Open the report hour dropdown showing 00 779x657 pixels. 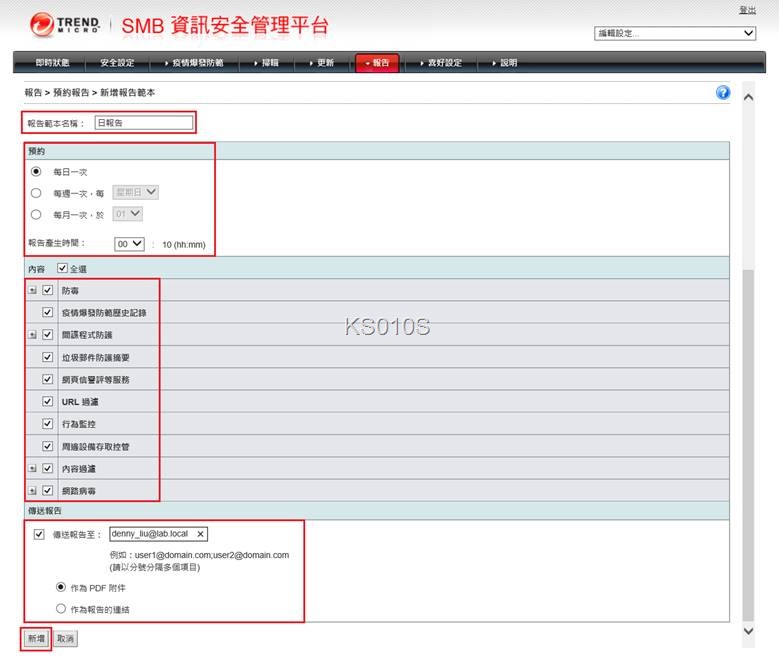(x=129, y=244)
